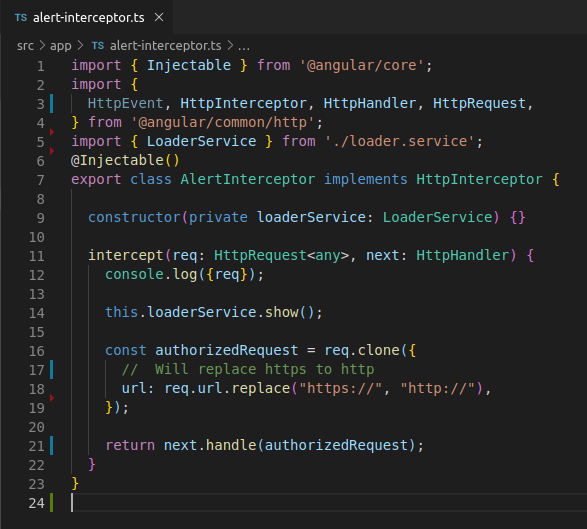Click the alert-interceptor.ts breadcrumb item
The height and width of the screenshot is (529, 587).
click(x=165, y=46)
